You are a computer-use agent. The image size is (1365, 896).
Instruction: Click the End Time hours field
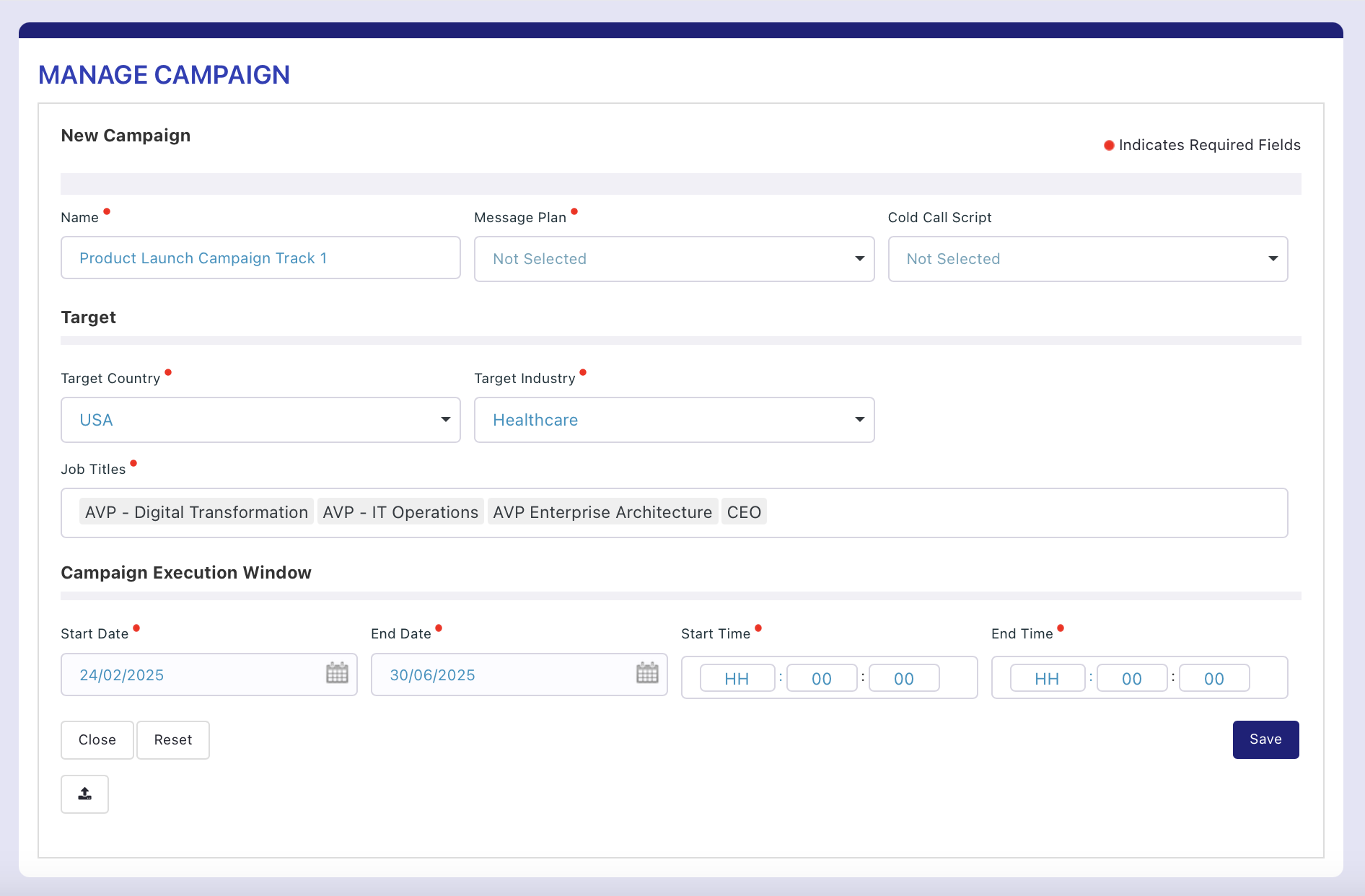1047,679
